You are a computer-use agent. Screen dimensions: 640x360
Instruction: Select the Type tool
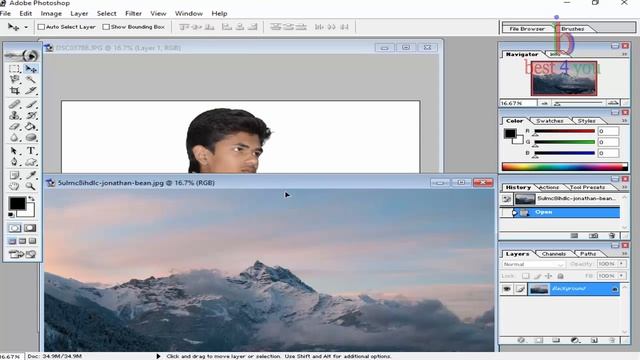[31, 151]
